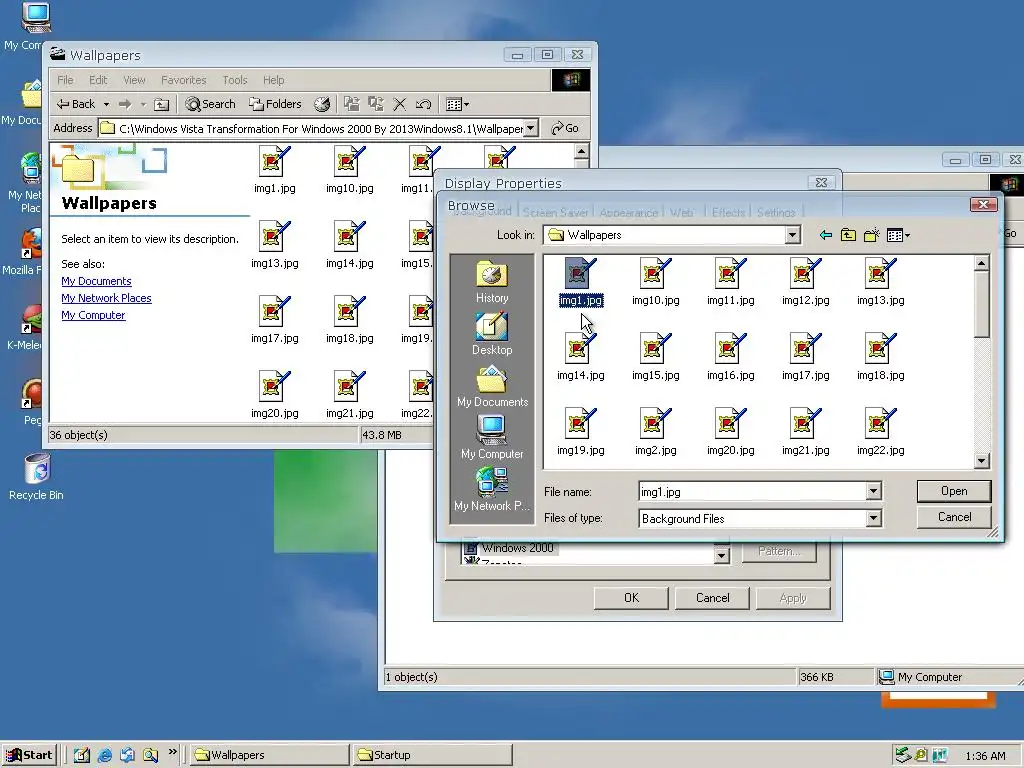Follow My Documents link in Wallpapers

click(97, 281)
